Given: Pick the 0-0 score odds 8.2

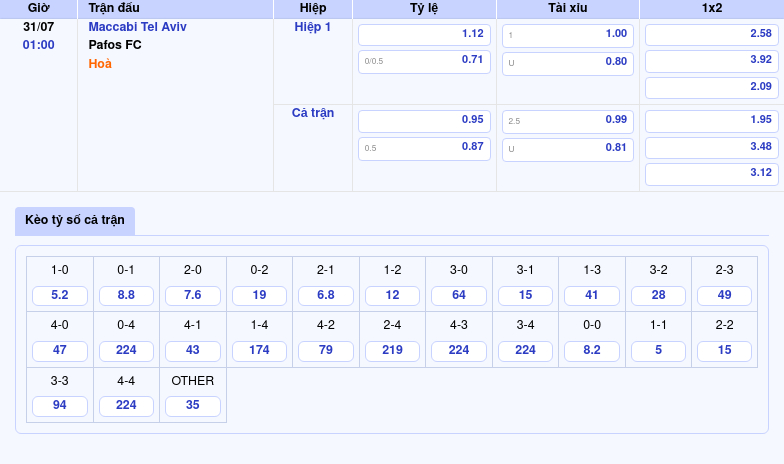Looking at the screenshot, I should pyautogui.click(x=592, y=351).
